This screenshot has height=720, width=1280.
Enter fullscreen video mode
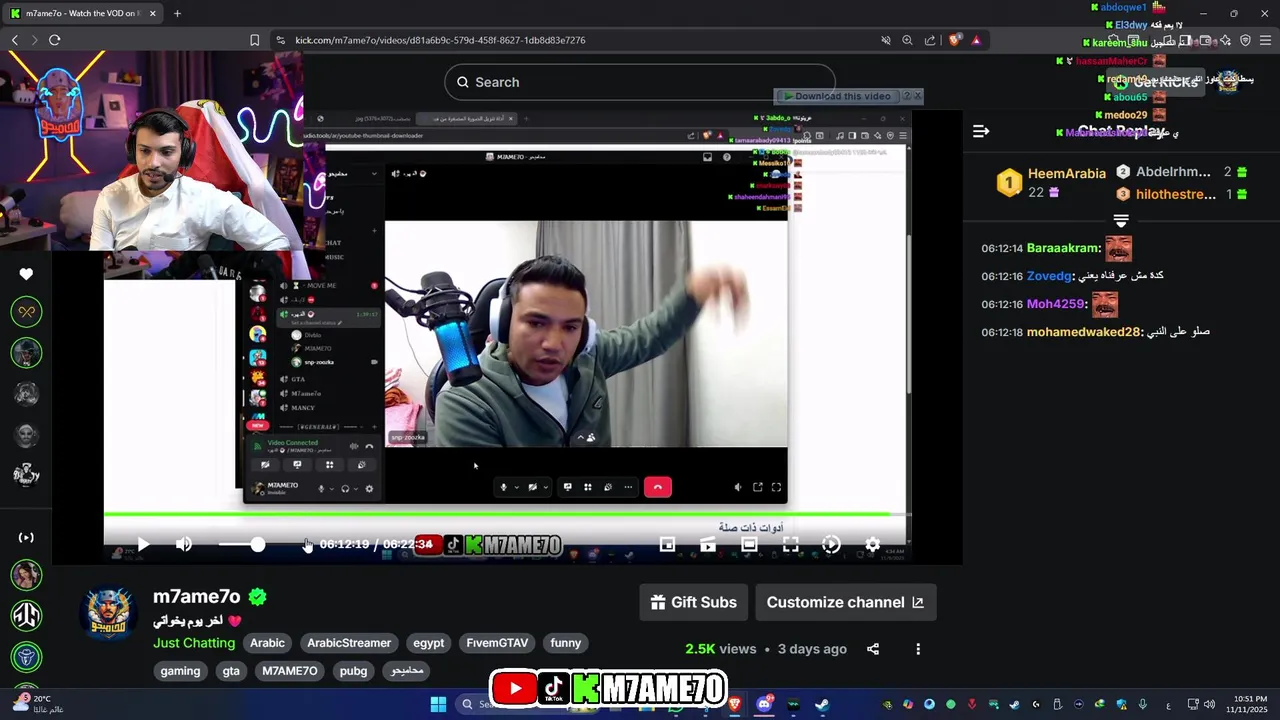tap(790, 544)
